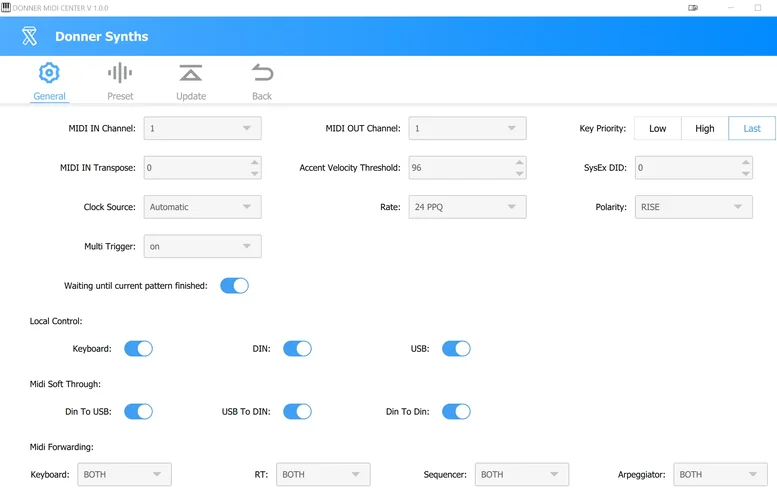The height and width of the screenshot is (500, 777).
Task: Click the Back arrow icon
Action: (262, 73)
